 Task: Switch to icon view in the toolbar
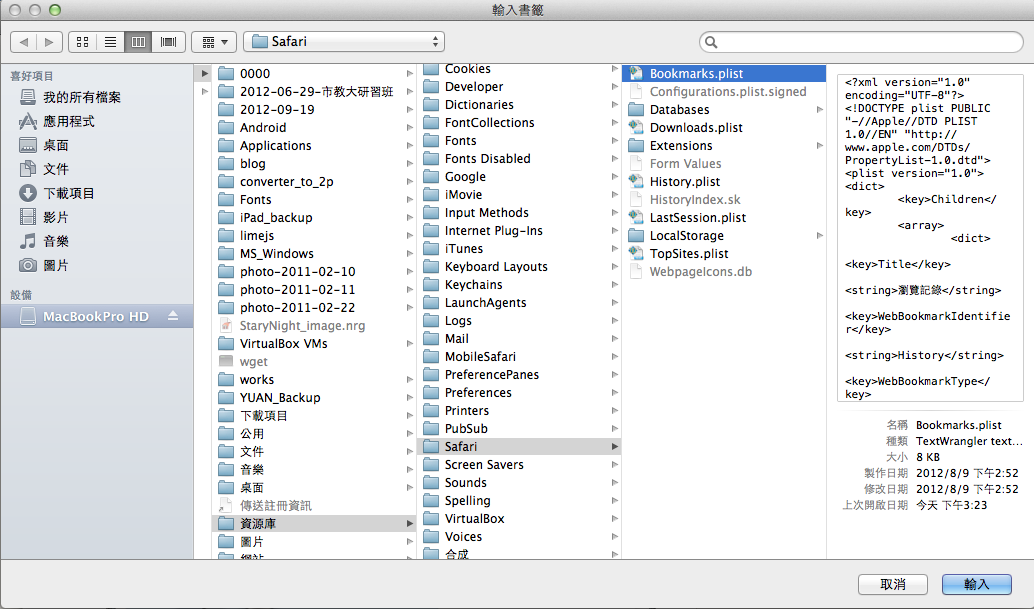click(82, 42)
